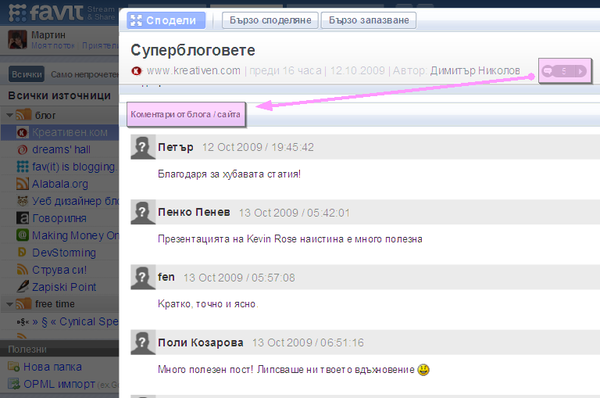
Task: Toggle the comments count pill with 5
Action: [x=564, y=71]
